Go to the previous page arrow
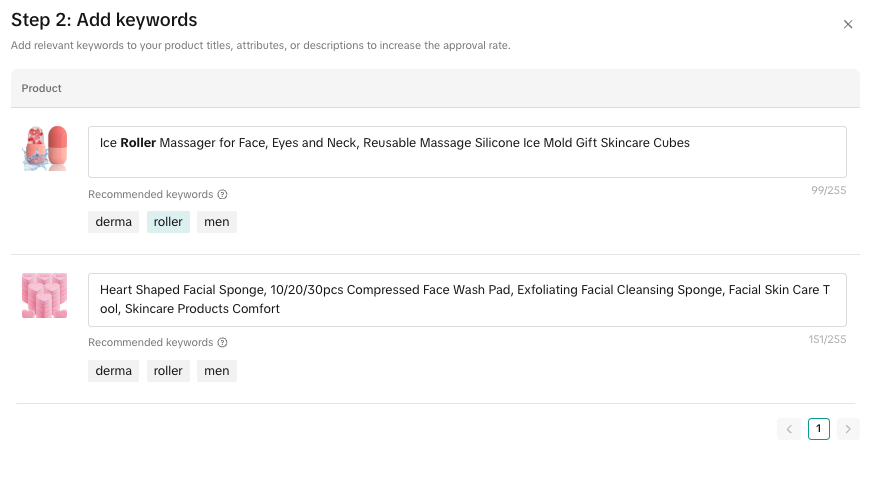This screenshot has width=871, height=477. [x=789, y=429]
